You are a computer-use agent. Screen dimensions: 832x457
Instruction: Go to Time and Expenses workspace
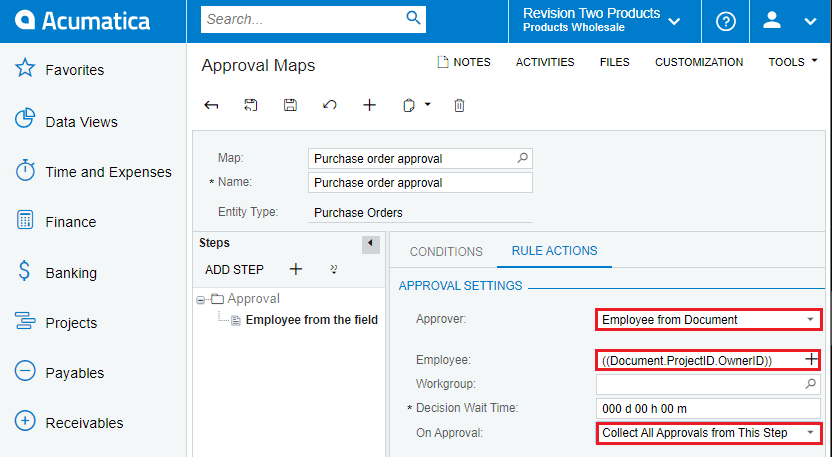109,172
